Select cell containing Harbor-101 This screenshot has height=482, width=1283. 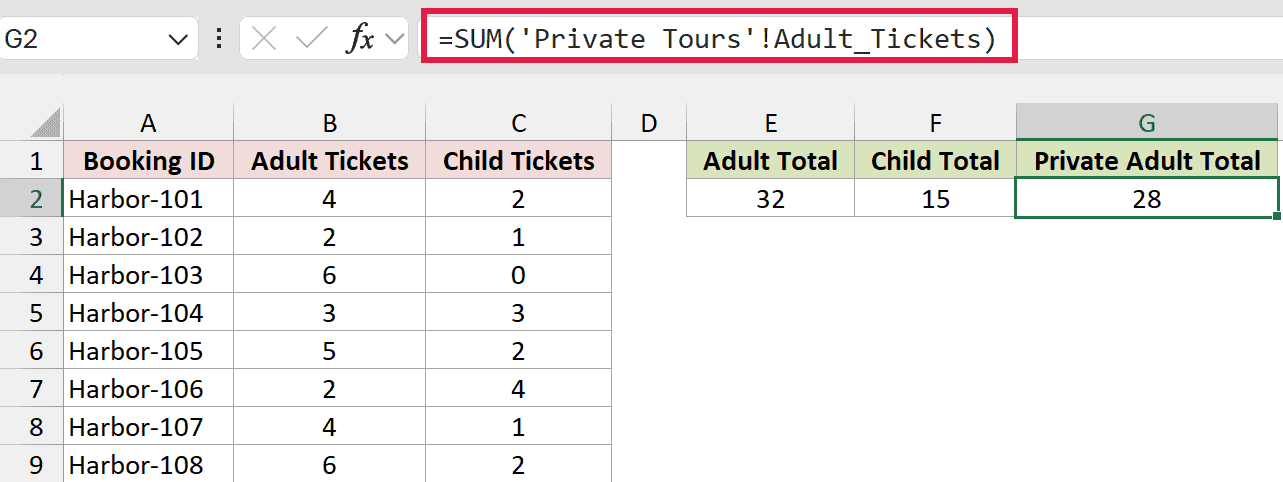coord(148,199)
